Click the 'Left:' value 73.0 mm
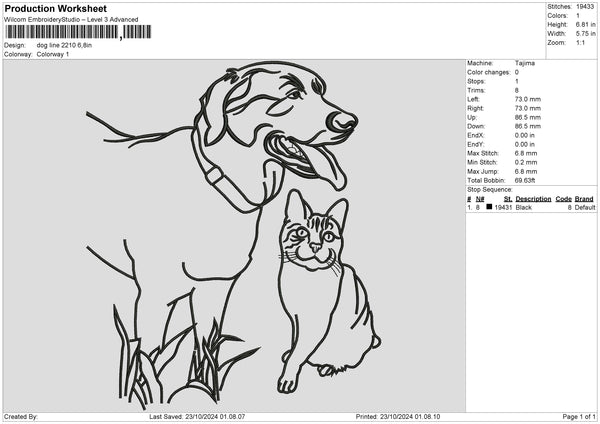Screen dimensions: 600x424 pyautogui.click(x=528, y=99)
